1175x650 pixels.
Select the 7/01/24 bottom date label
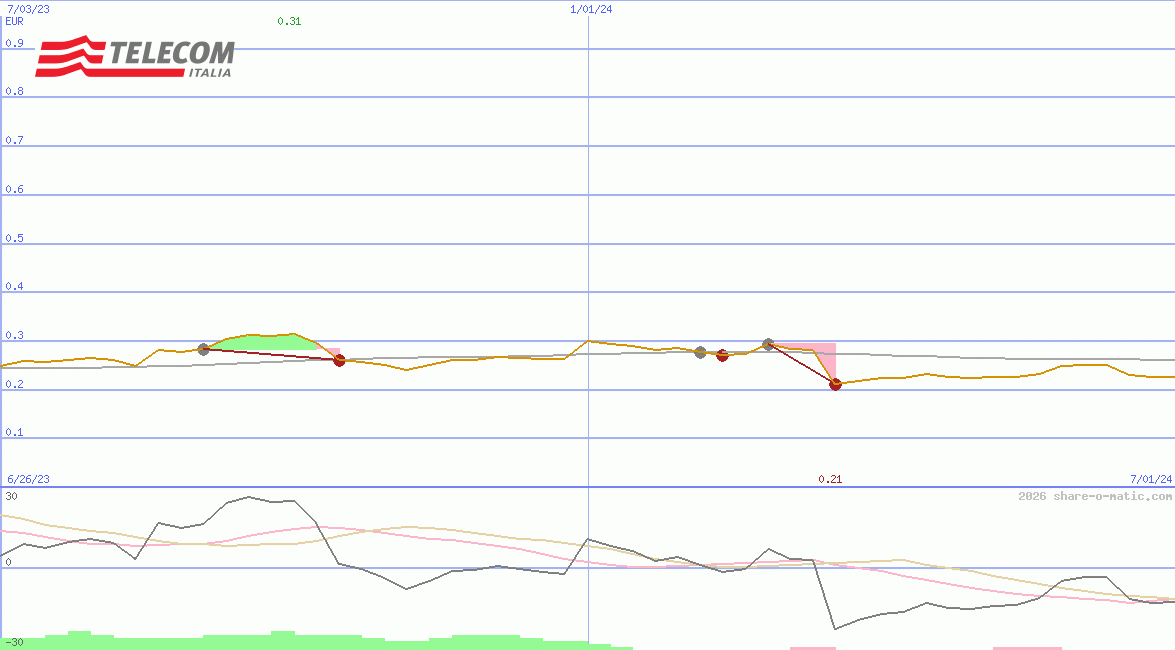[1151, 479]
